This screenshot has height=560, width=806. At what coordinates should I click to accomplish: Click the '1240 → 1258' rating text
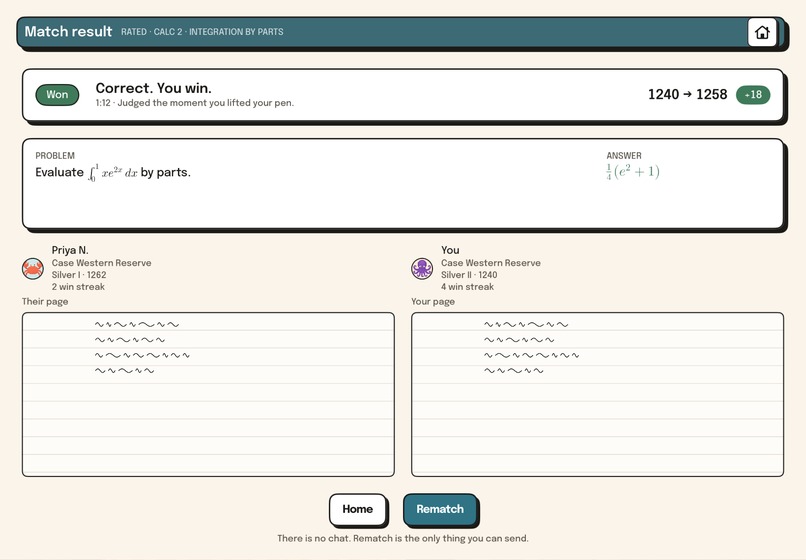(687, 95)
